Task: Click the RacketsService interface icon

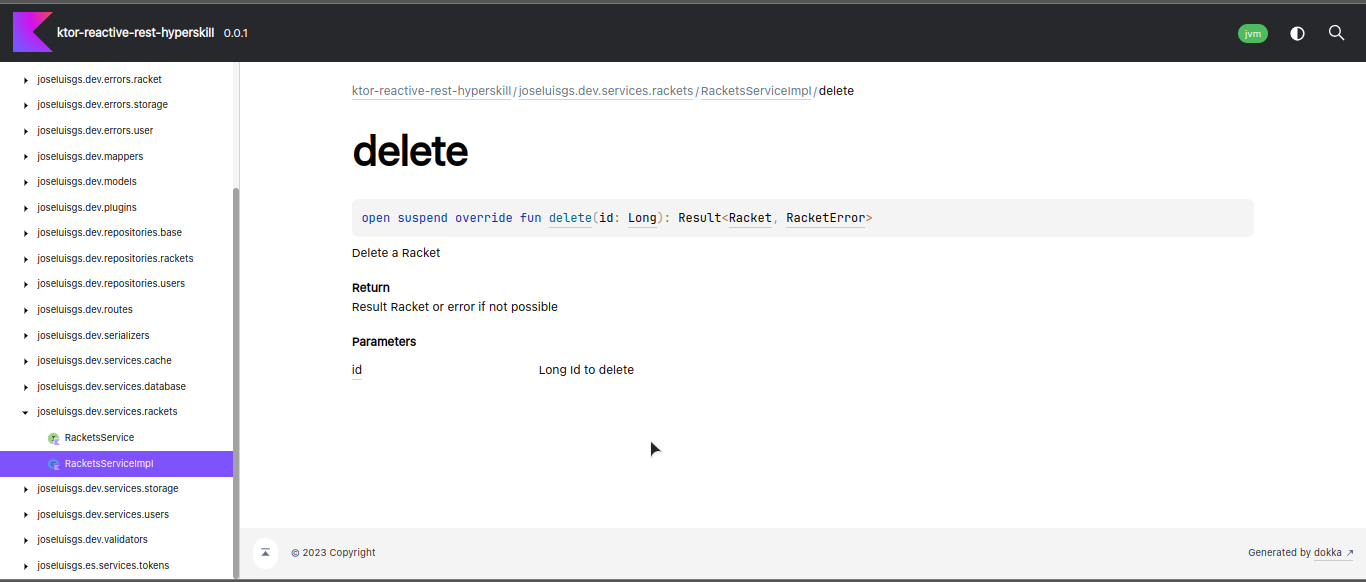Action: [x=54, y=438]
